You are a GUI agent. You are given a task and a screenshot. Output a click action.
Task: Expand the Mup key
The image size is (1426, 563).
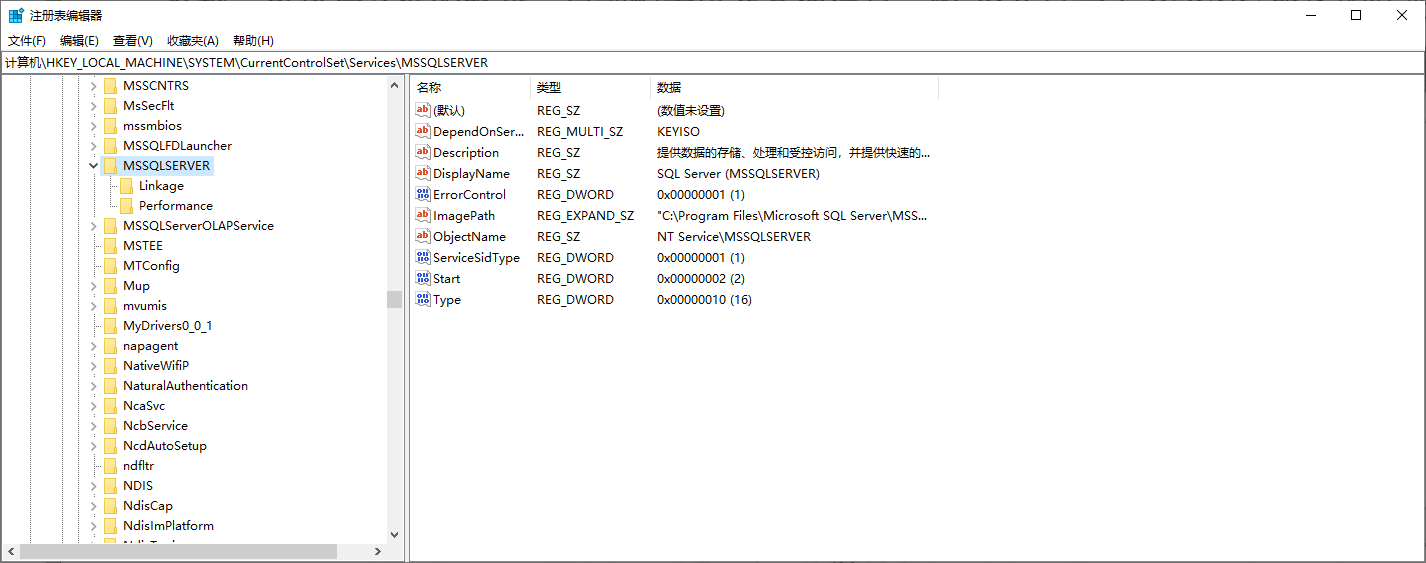coord(94,286)
